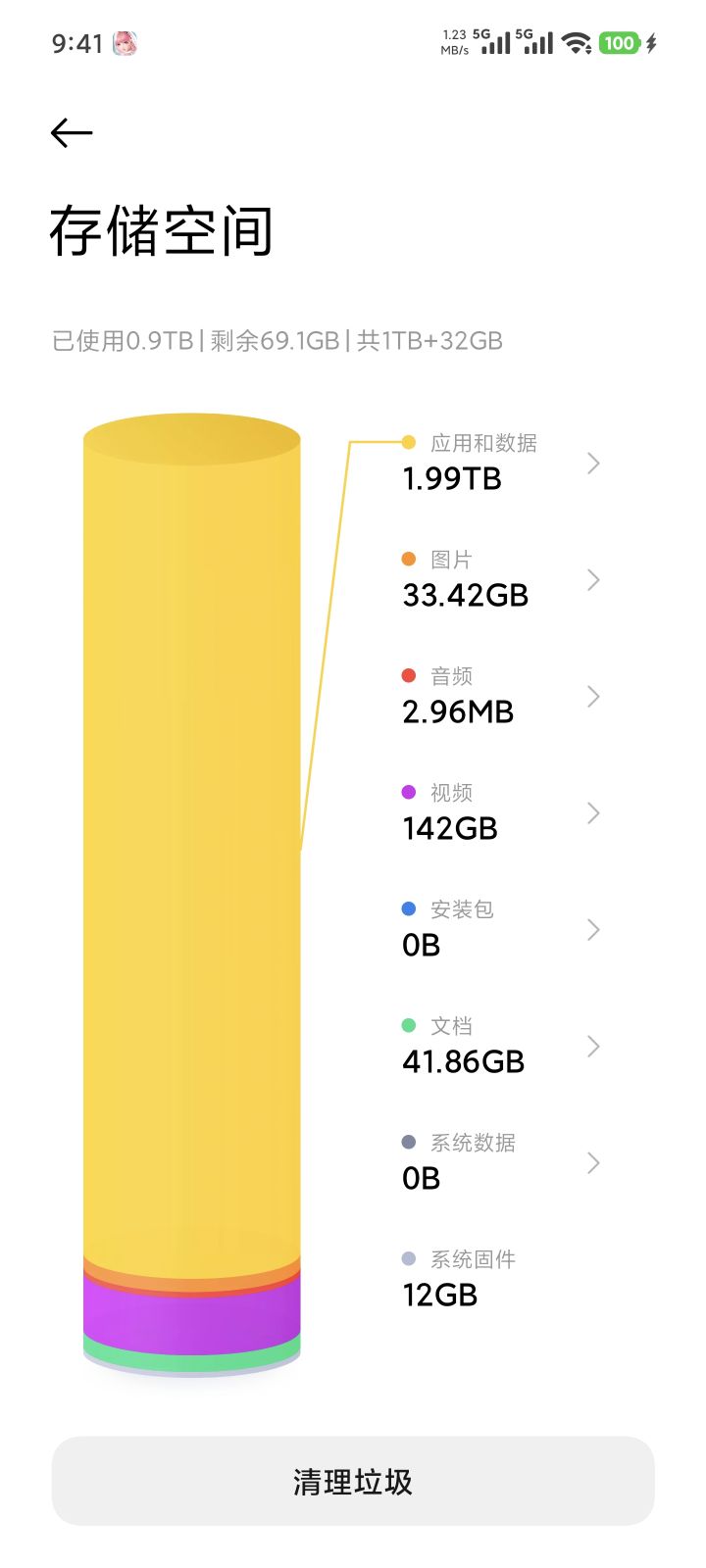This screenshot has height=1568, width=706.
Task: Open 视频 details via its chevron
Action: [x=592, y=813]
